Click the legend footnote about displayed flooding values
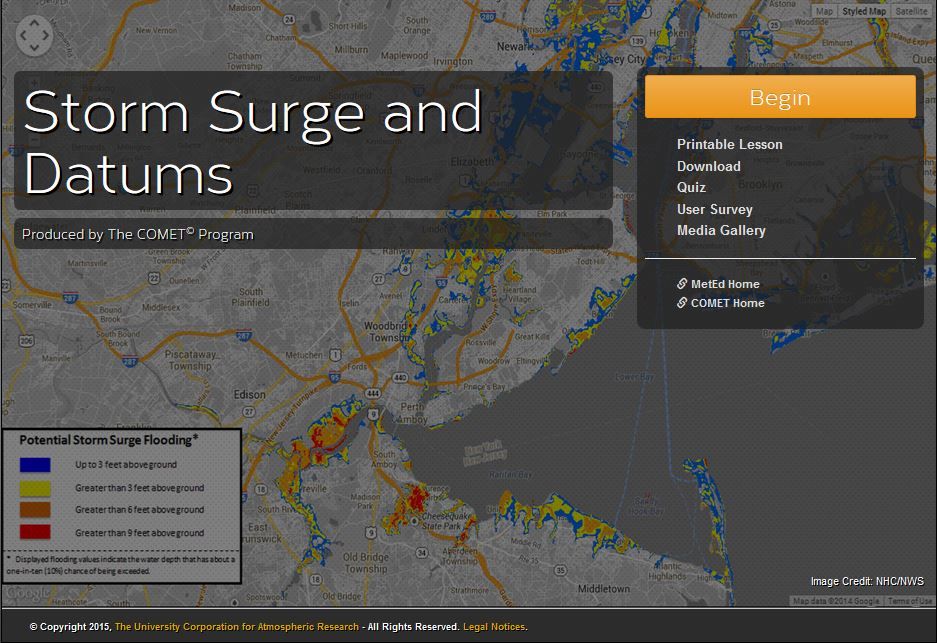Viewport: 937px width, 643px height. (121, 565)
